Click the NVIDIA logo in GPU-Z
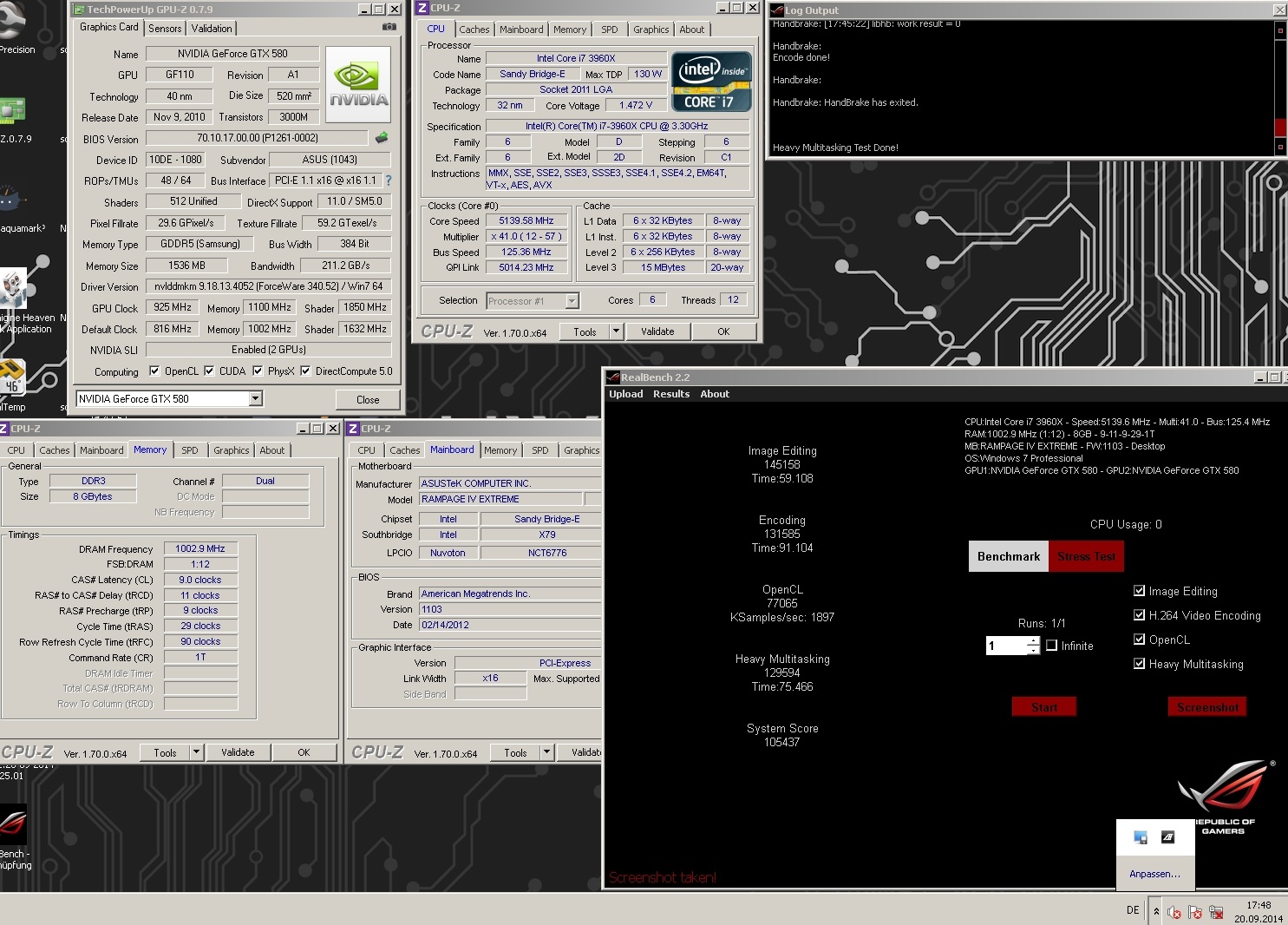The height and width of the screenshot is (925, 1288). [358, 84]
